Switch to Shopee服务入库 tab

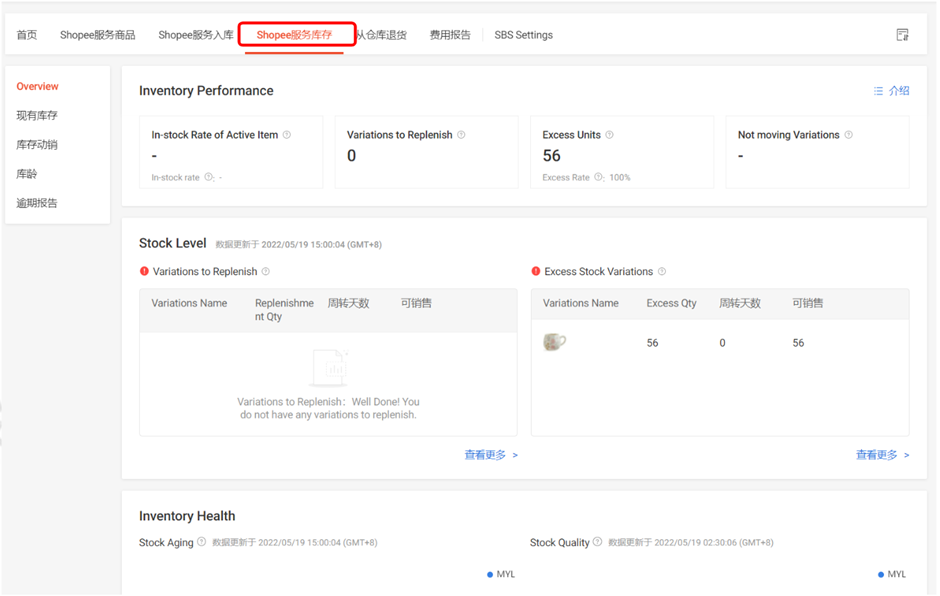point(196,35)
